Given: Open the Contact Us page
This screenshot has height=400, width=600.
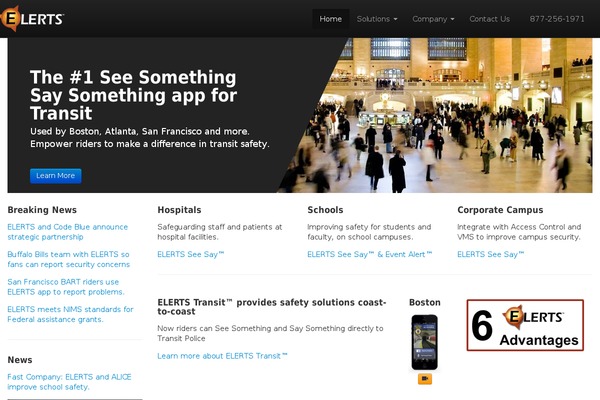Looking at the screenshot, I should pyautogui.click(x=489, y=19).
